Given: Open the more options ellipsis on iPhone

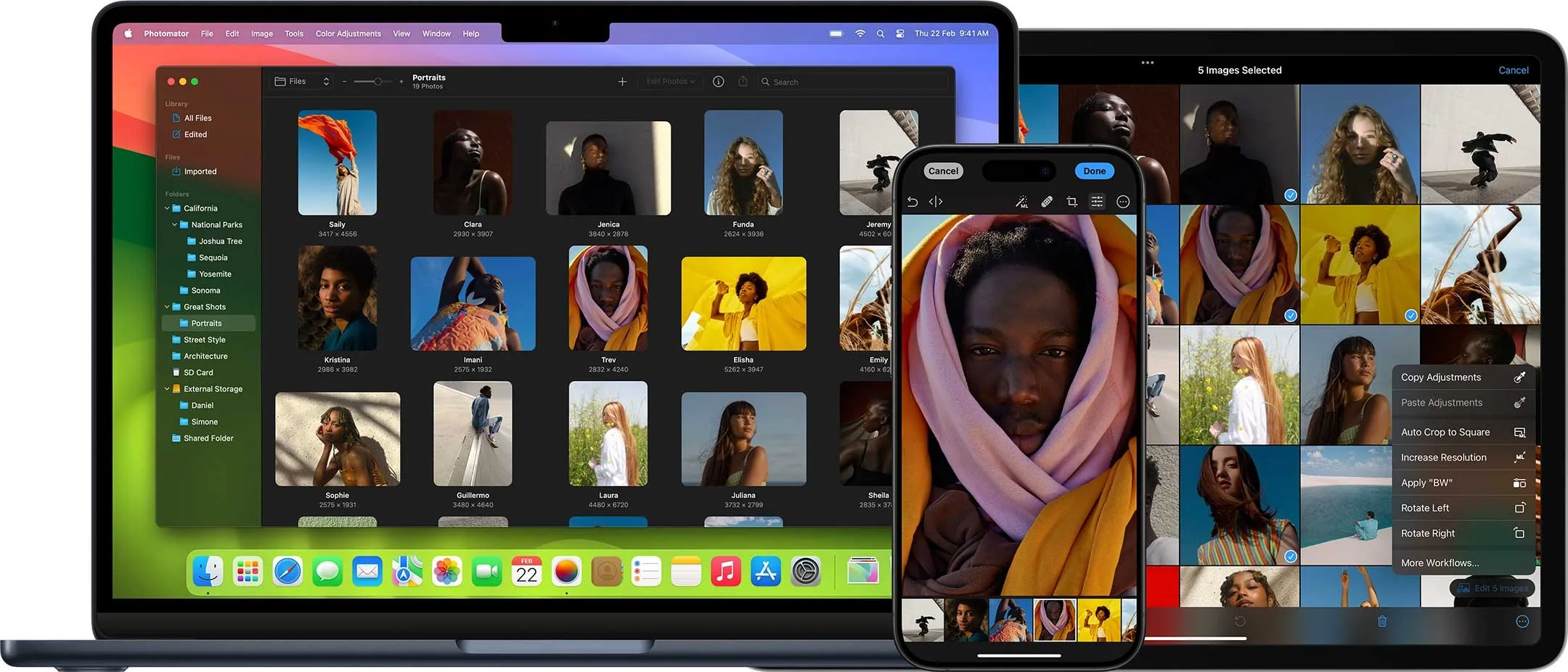Looking at the screenshot, I should tap(1123, 202).
